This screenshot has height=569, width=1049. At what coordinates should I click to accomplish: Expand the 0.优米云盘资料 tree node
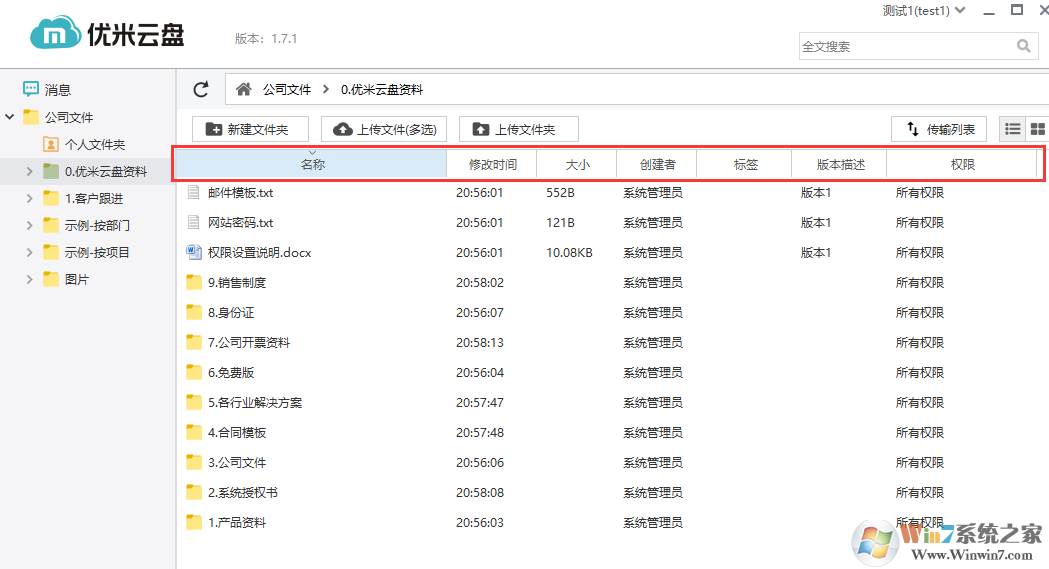click(29, 171)
